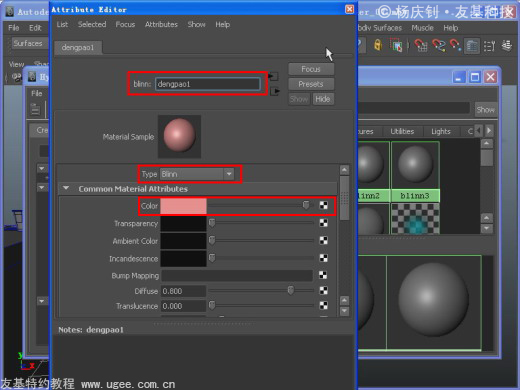Open Help menu in Attribute Editor

[222, 24]
